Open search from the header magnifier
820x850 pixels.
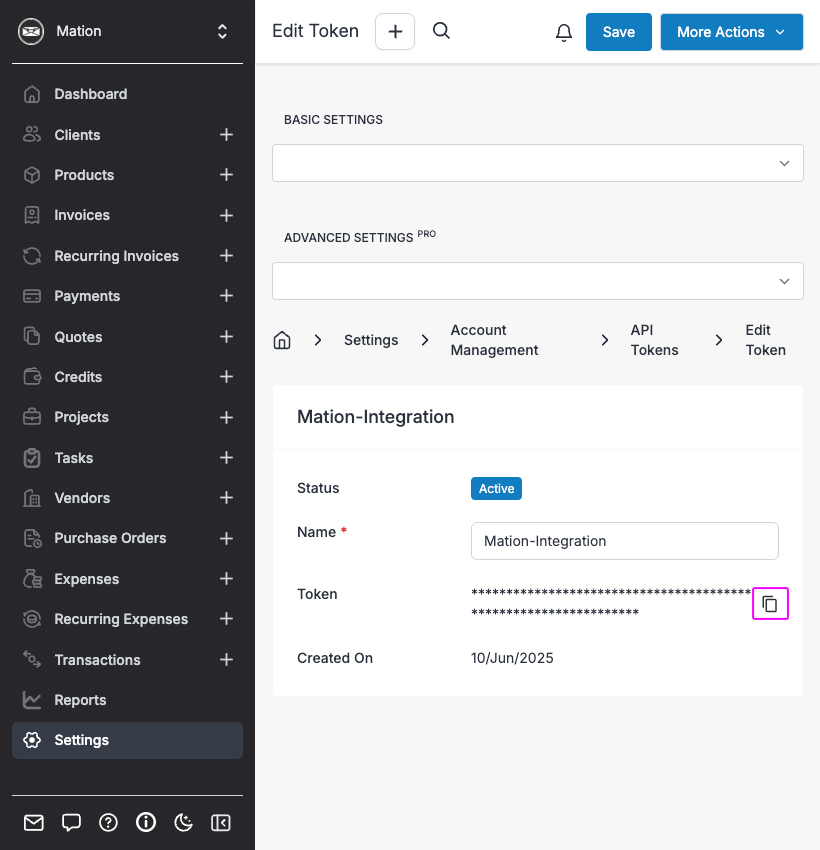pyautogui.click(x=441, y=31)
